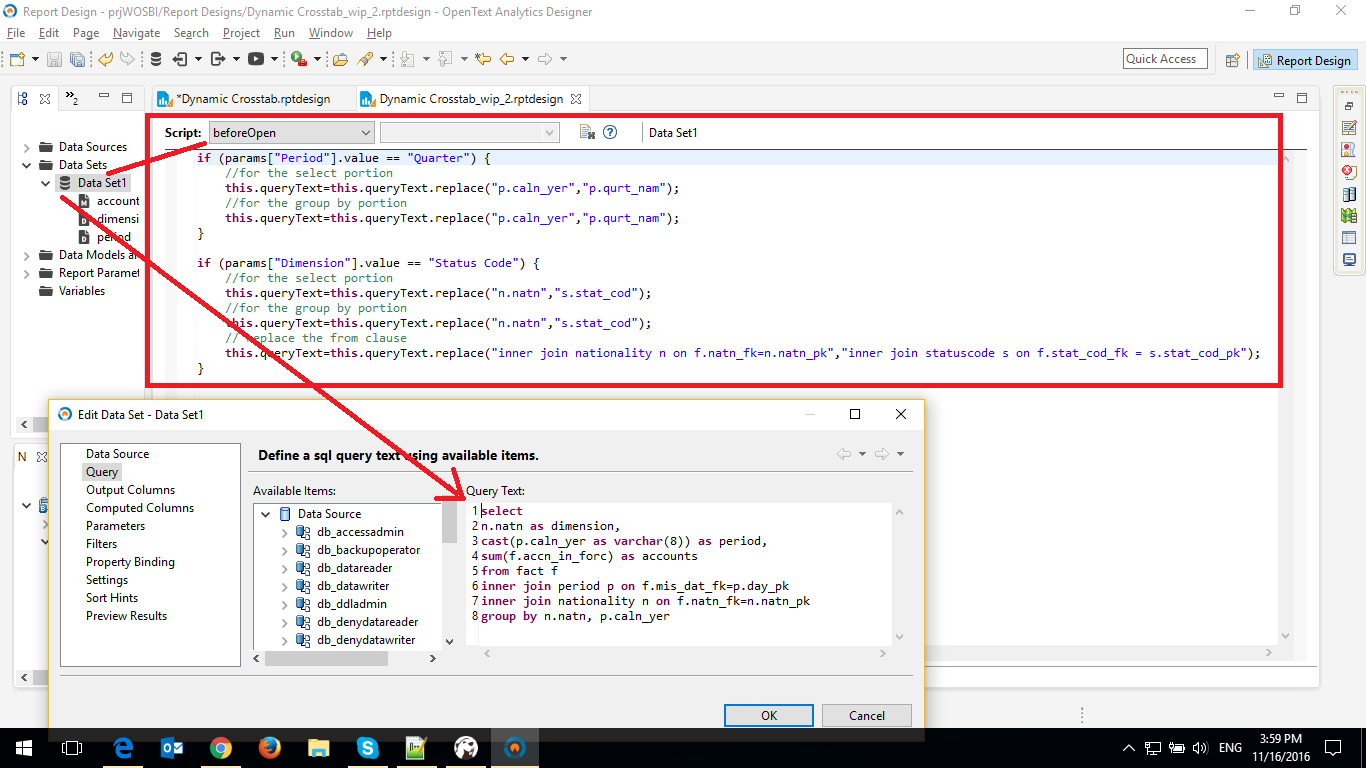
Task: Collapse Data Source in Available Items
Action: 266,514
